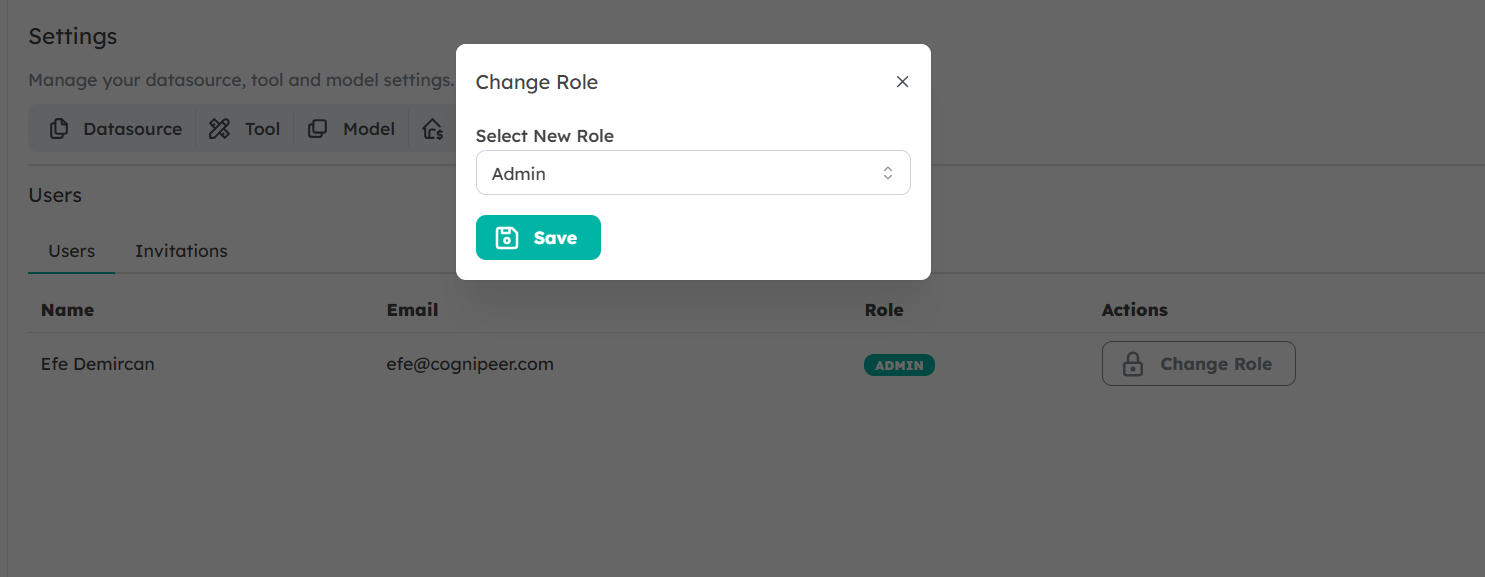
Task: Click the Efe Demircan user name
Action: click(98, 364)
